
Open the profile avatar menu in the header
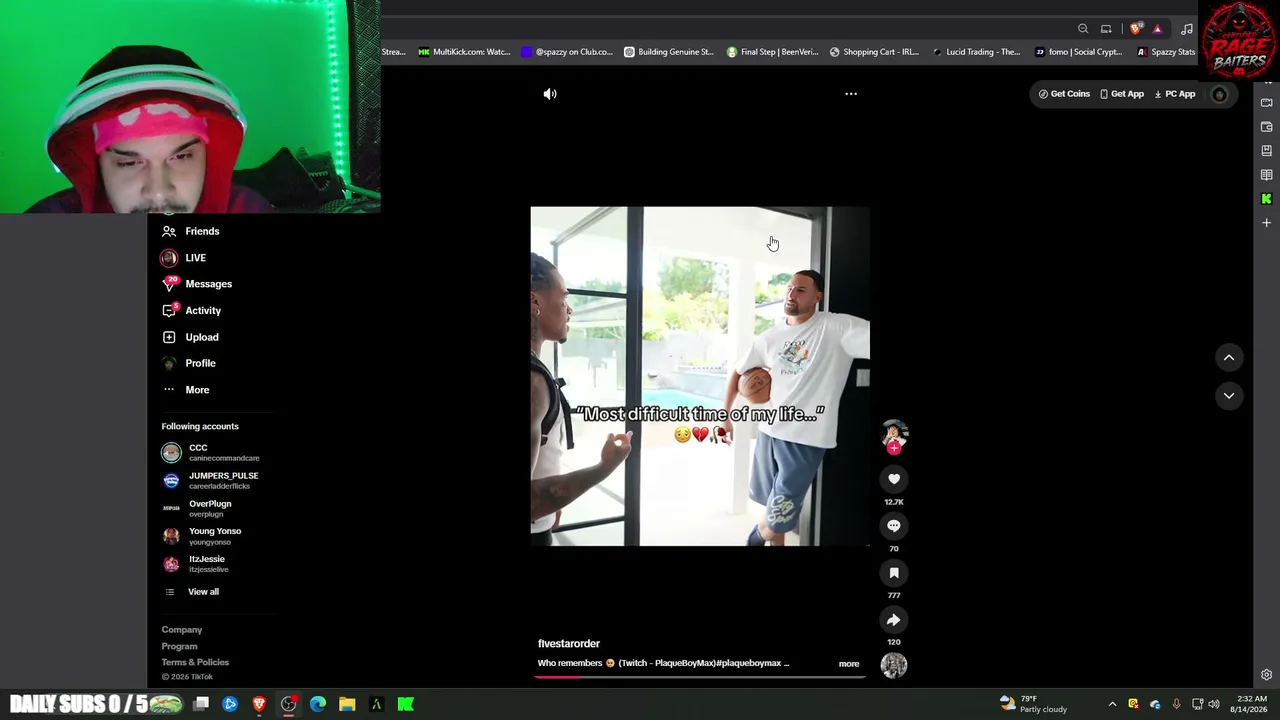click(1219, 94)
